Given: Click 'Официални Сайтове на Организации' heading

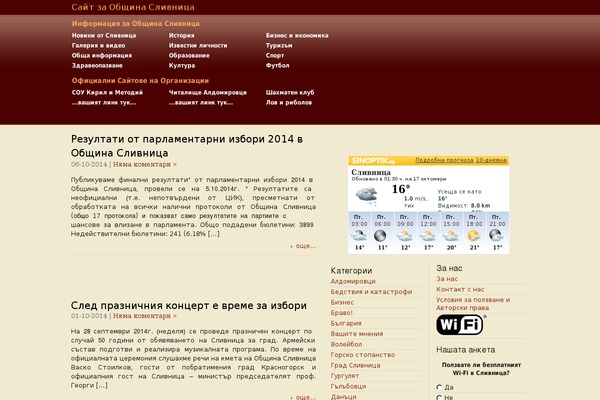Looking at the screenshot, I should coord(140,80).
